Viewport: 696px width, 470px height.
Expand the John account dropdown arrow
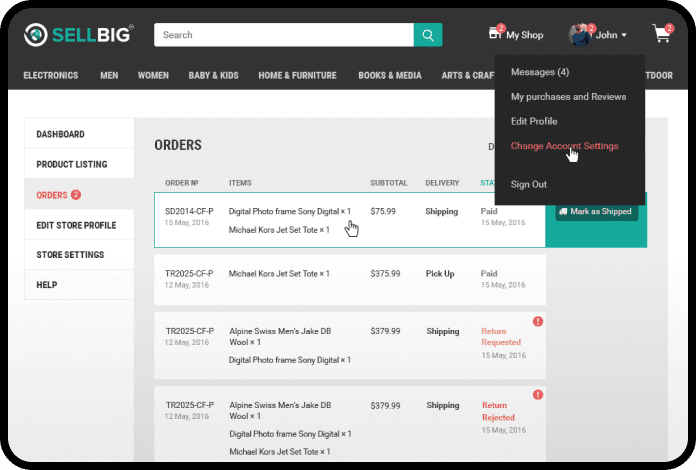(x=624, y=35)
